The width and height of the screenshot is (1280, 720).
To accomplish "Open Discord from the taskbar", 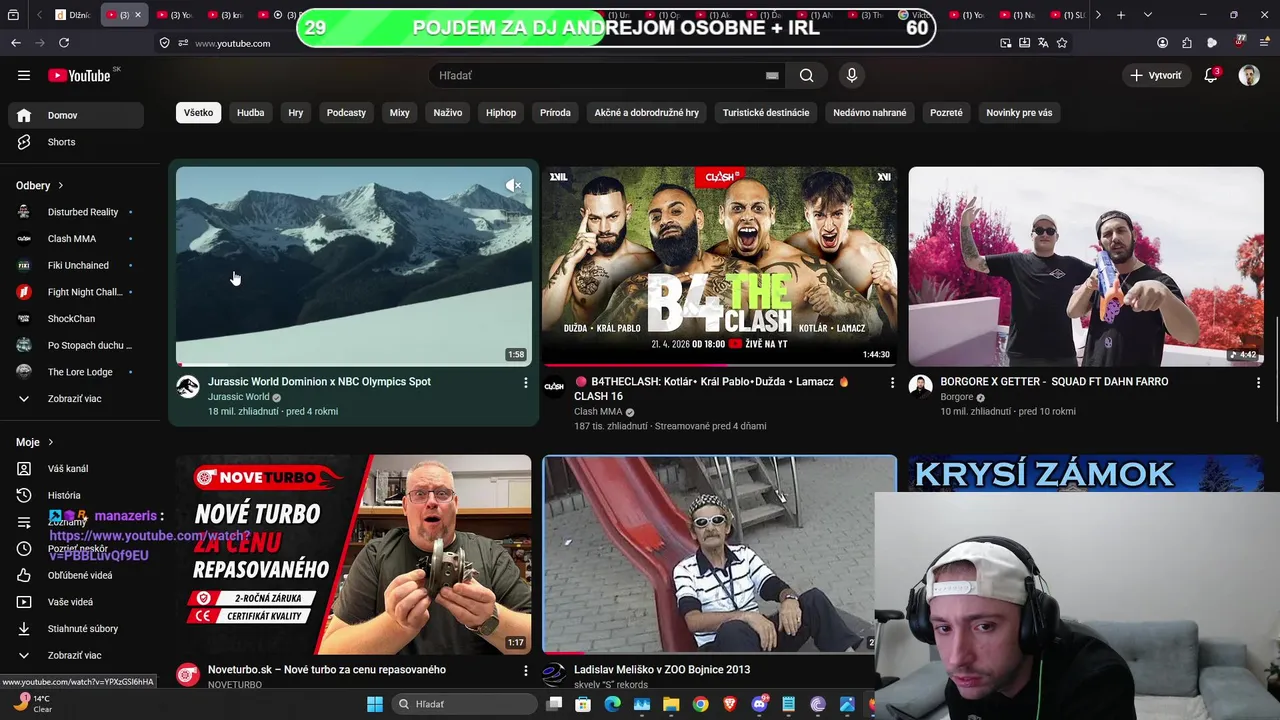I will [x=759, y=704].
